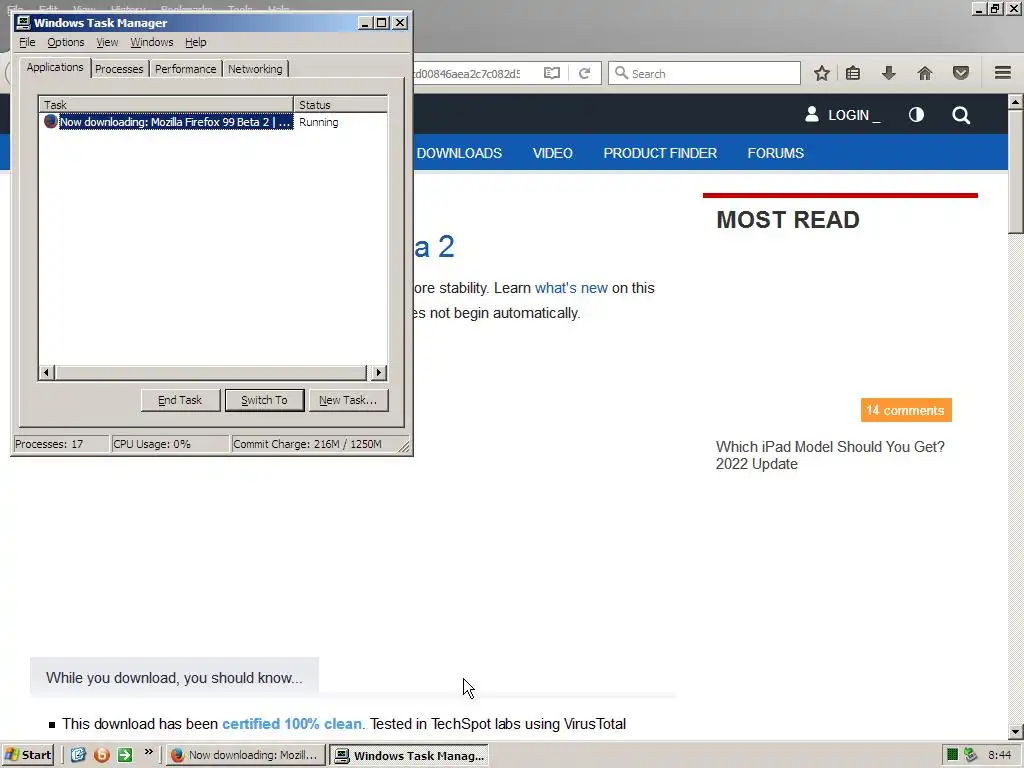This screenshot has height=768, width=1024.
Task: Click CPU usage tray icon
Action: (x=952, y=755)
